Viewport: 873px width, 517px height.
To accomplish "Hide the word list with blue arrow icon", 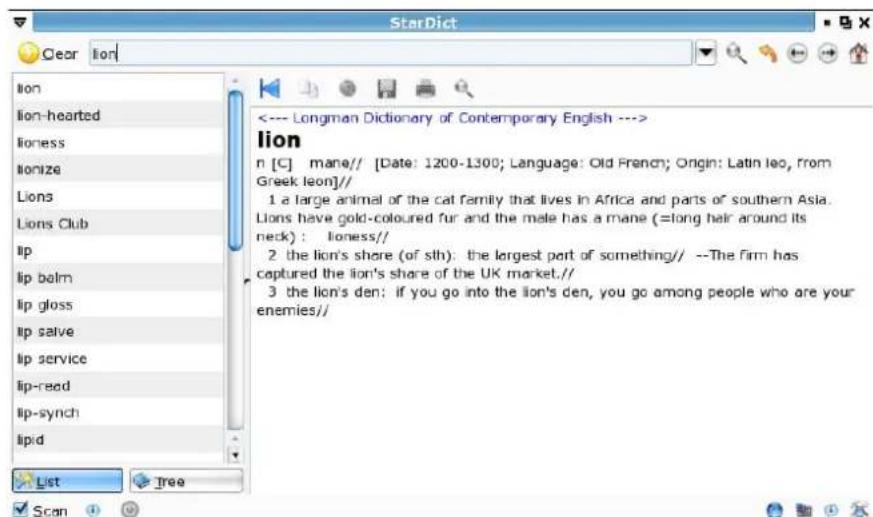I will [270, 88].
